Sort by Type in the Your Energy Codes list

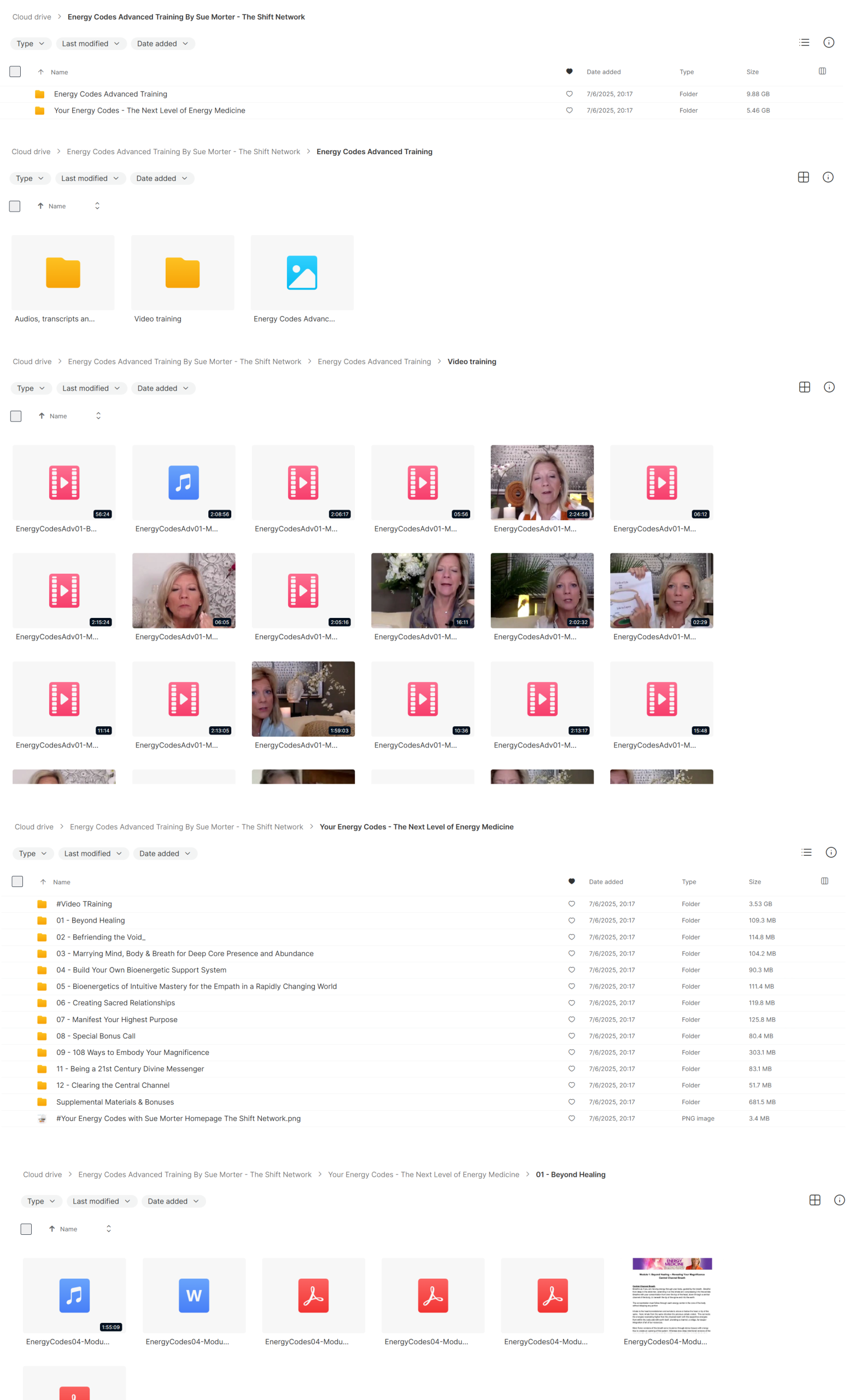(x=689, y=882)
